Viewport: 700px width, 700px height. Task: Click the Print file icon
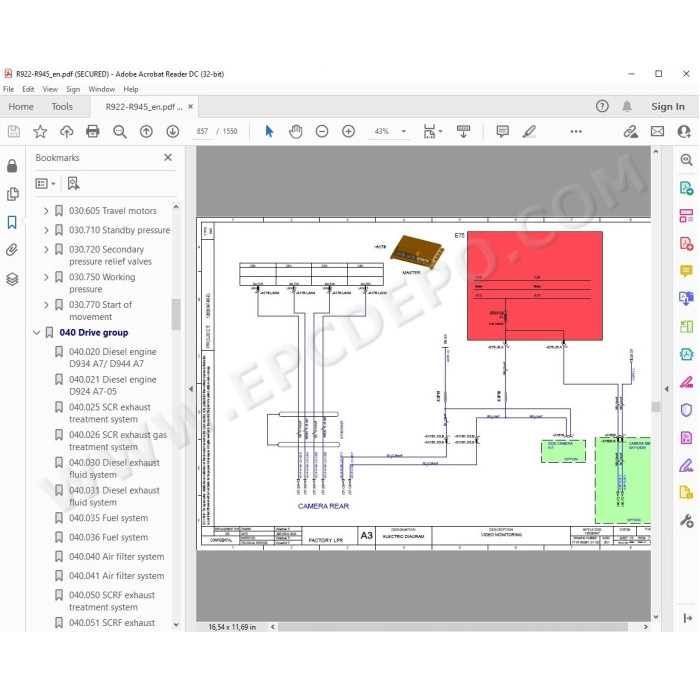(92, 131)
